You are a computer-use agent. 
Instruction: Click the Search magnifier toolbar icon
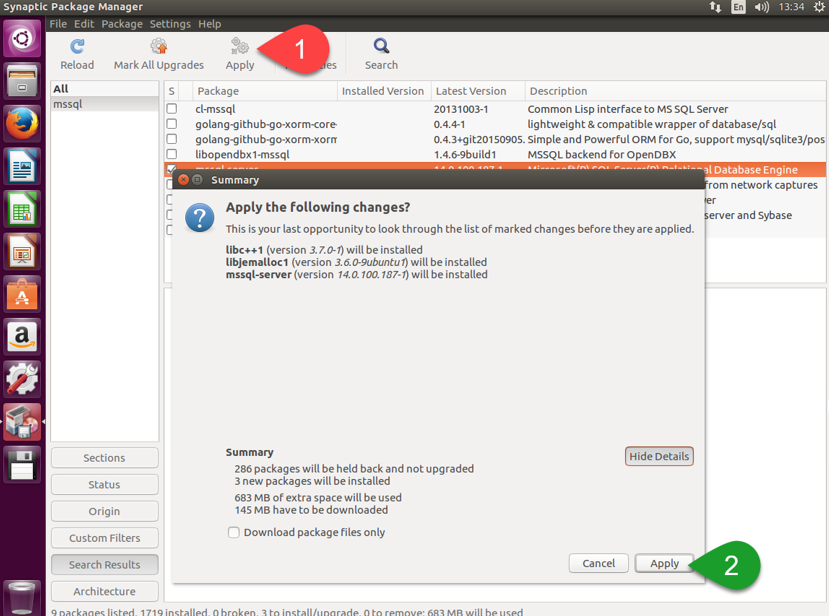pos(381,47)
